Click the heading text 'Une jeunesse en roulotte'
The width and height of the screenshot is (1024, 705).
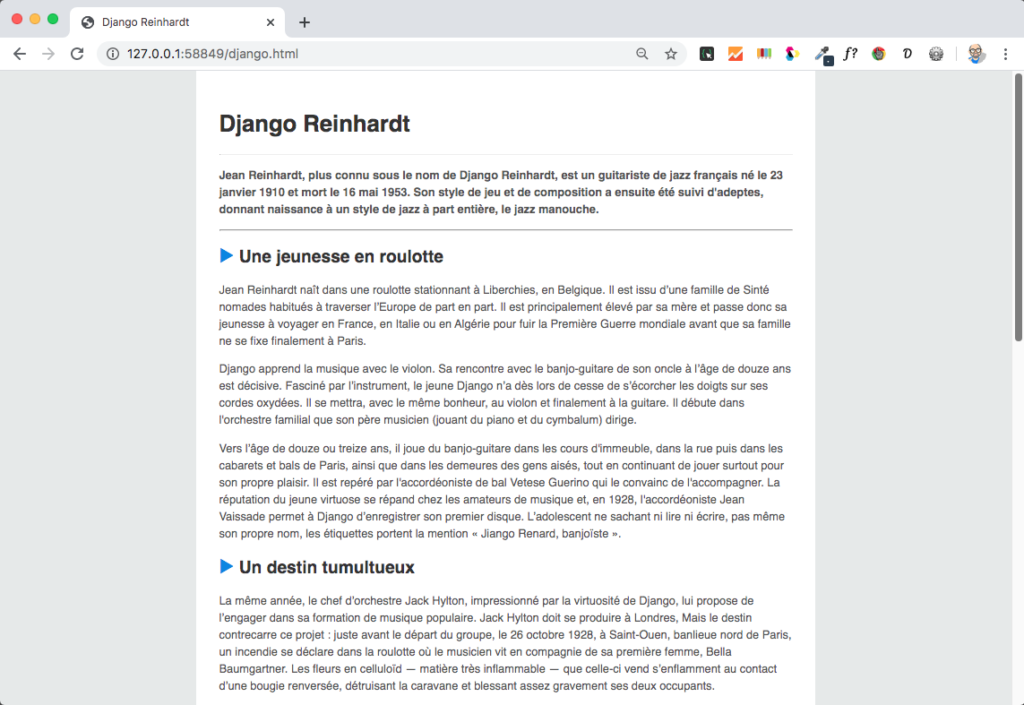tap(341, 257)
